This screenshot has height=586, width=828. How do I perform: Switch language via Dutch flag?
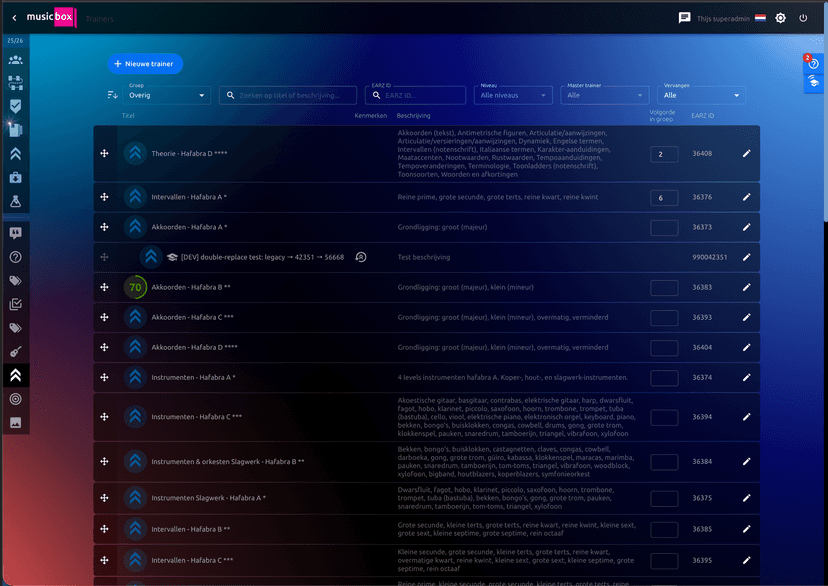pos(760,18)
